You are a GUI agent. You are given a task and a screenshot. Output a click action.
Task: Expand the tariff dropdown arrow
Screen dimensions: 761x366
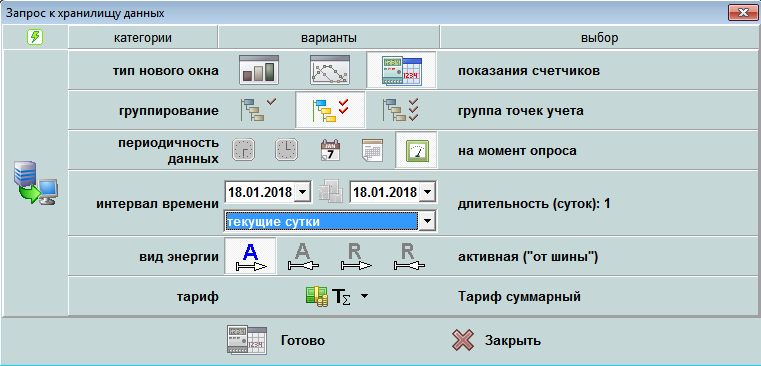(x=364, y=296)
